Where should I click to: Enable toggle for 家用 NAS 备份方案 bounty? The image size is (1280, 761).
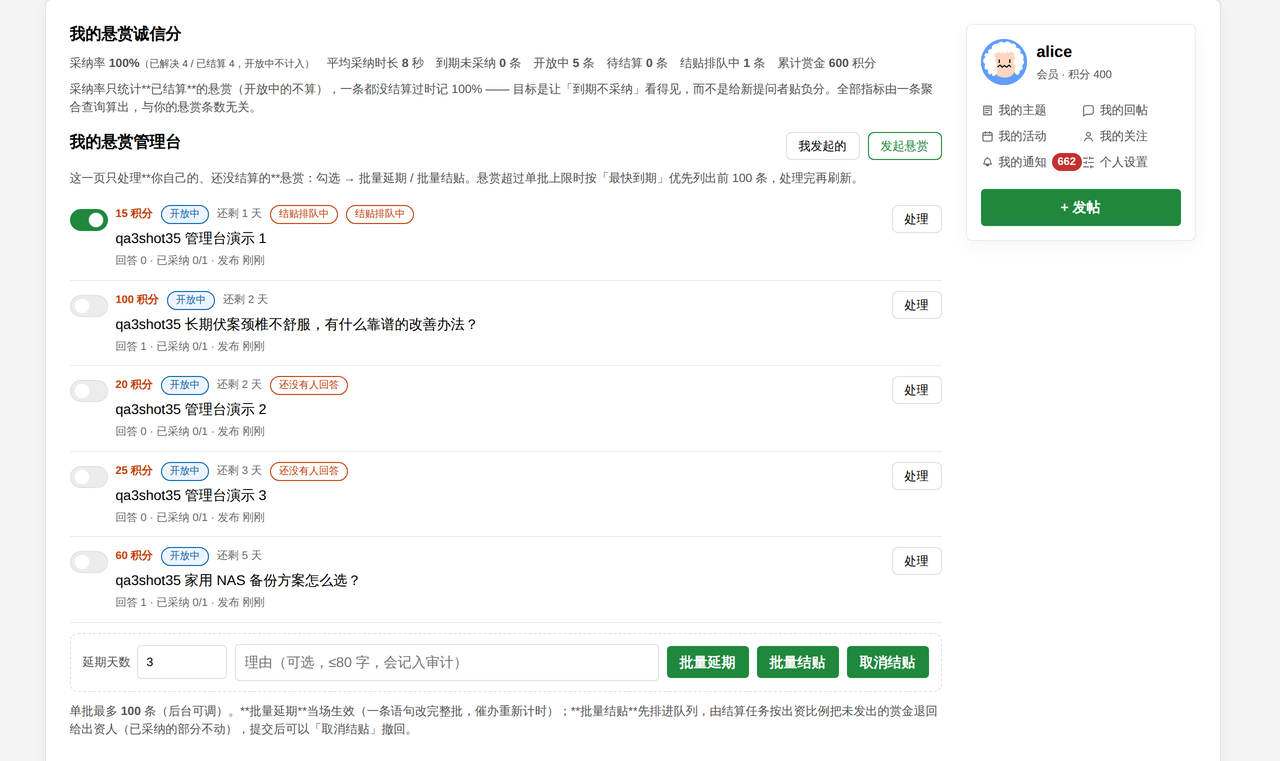click(89, 562)
